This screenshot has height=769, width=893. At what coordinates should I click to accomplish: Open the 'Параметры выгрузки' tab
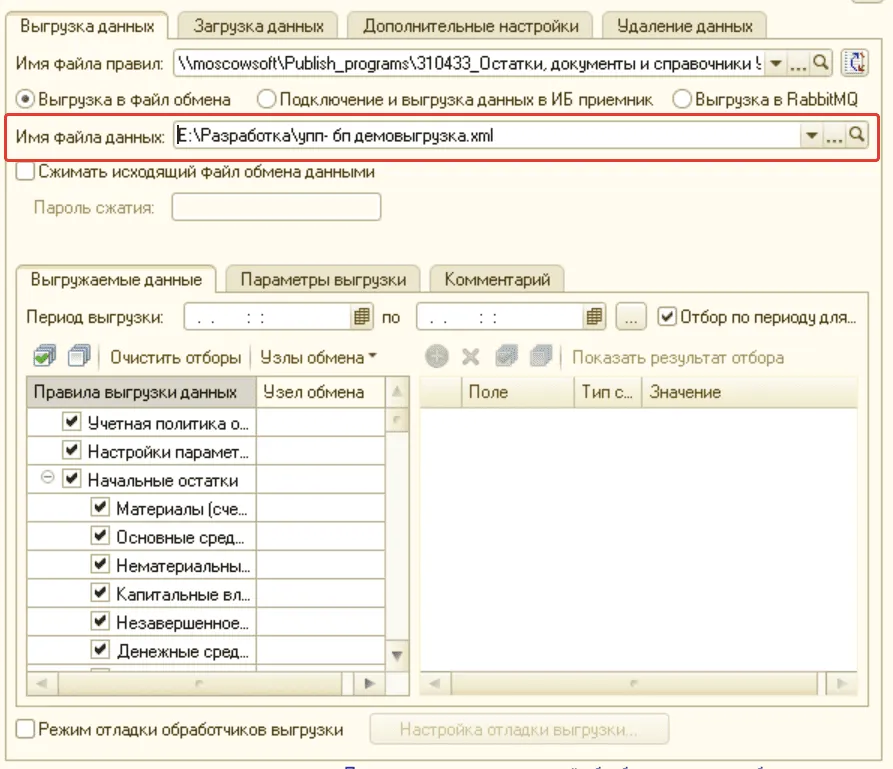tap(322, 279)
